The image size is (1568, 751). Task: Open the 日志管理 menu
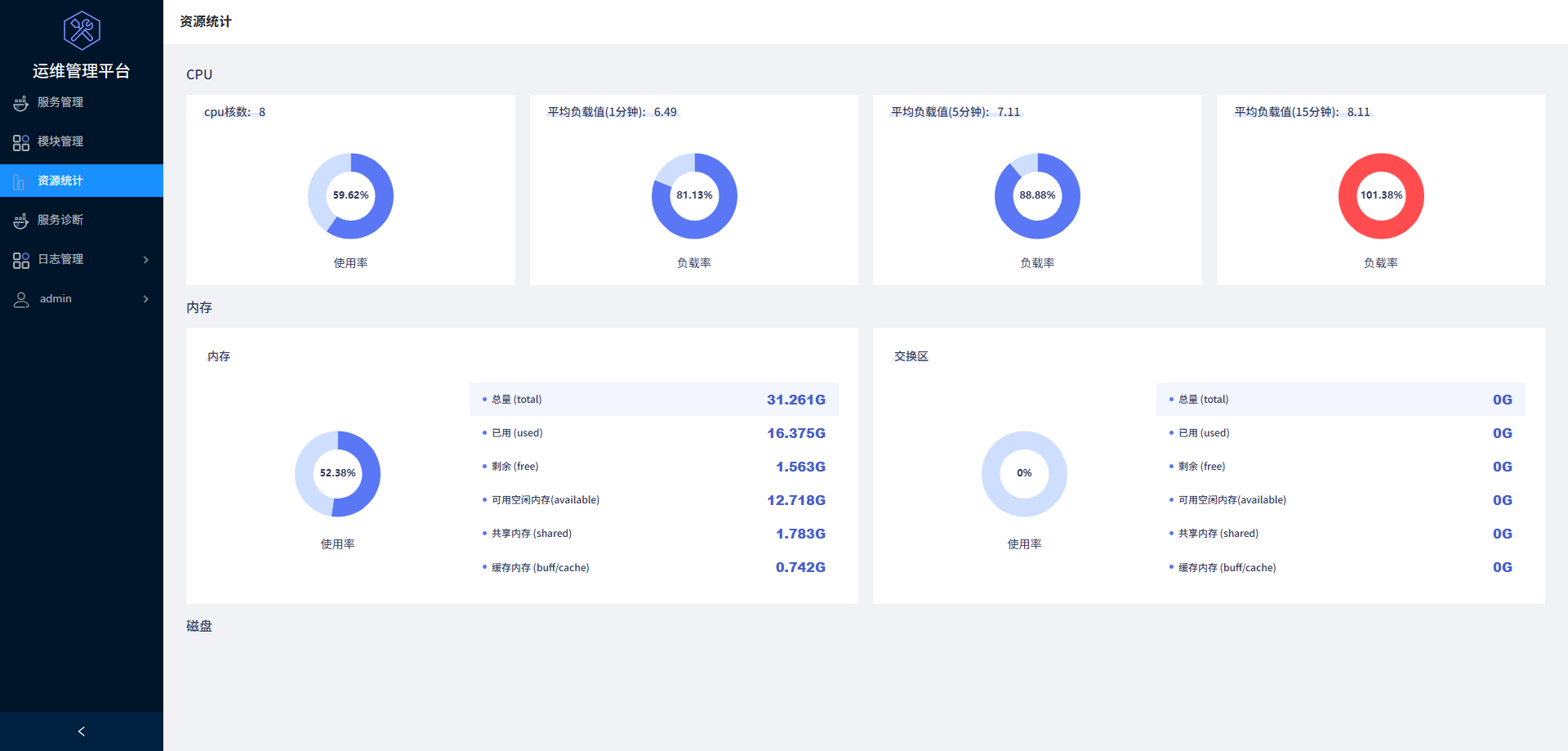pos(82,259)
